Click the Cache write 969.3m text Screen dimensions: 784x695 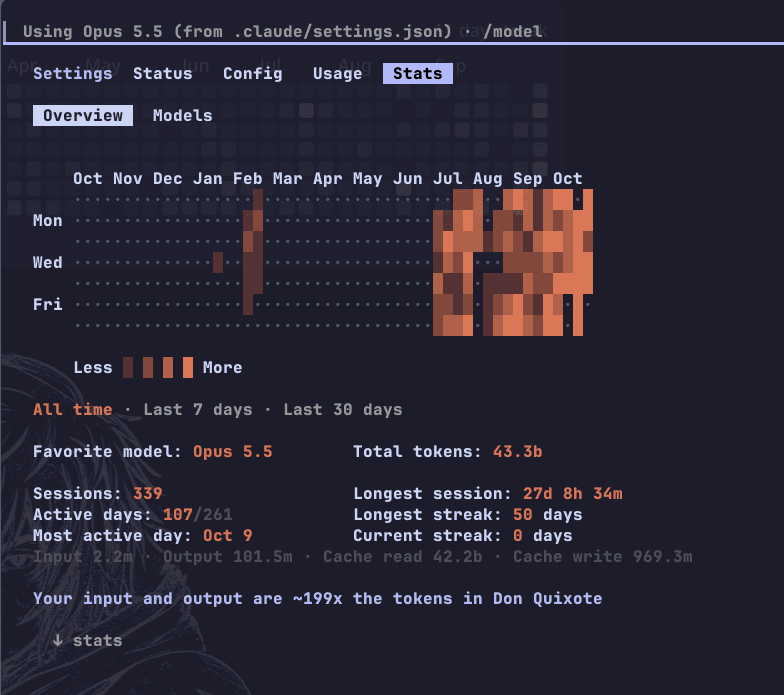pos(602,556)
